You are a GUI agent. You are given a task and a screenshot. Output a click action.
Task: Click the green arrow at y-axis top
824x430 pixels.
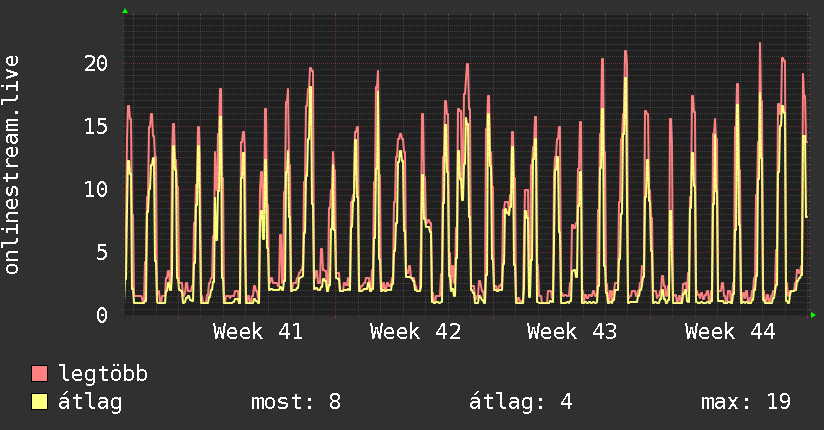pyautogui.click(x=125, y=11)
